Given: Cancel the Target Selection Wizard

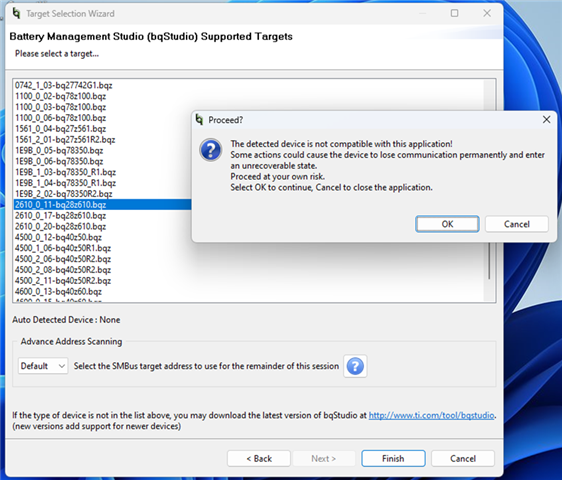Looking at the screenshot, I should pos(463,458).
